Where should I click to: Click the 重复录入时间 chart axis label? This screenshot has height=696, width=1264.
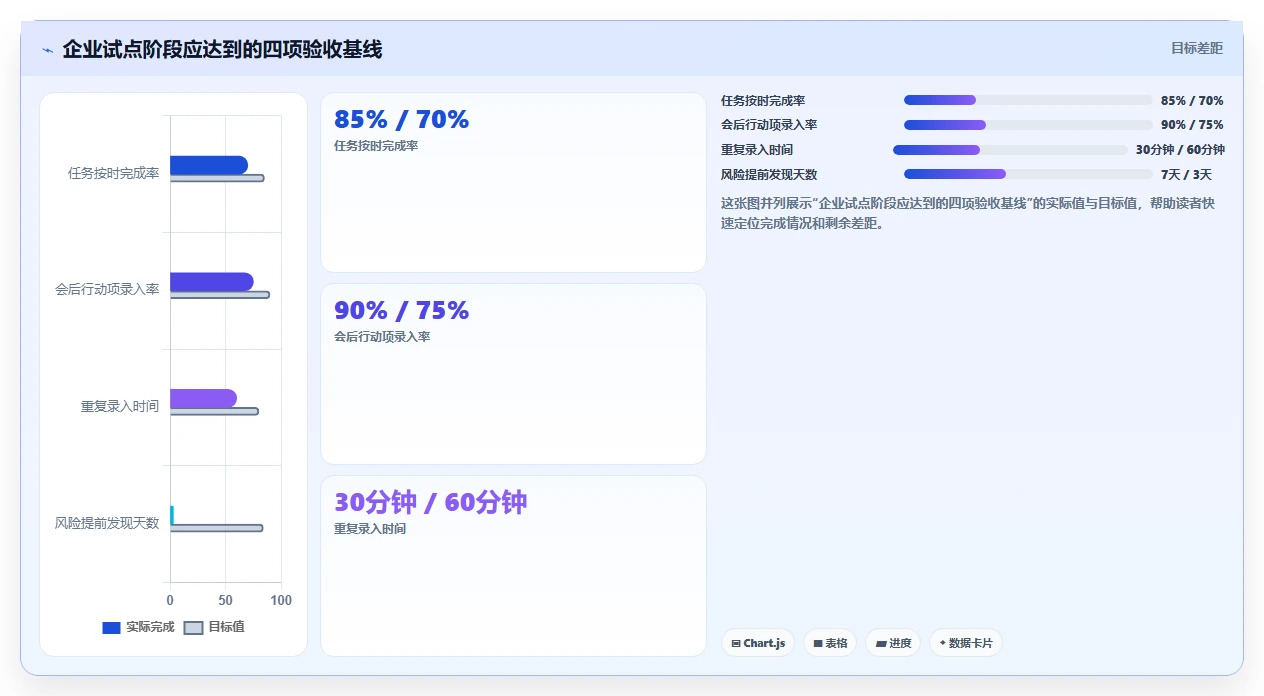click(x=120, y=406)
